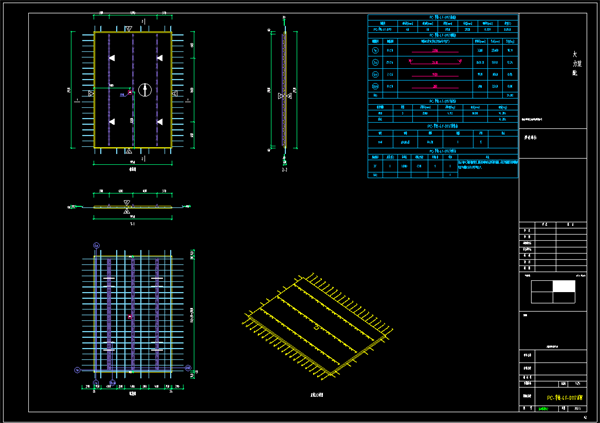Click the first circled rebar mark in the table
Viewport: 600px width, 423px height.
pyautogui.click(x=375, y=51)
